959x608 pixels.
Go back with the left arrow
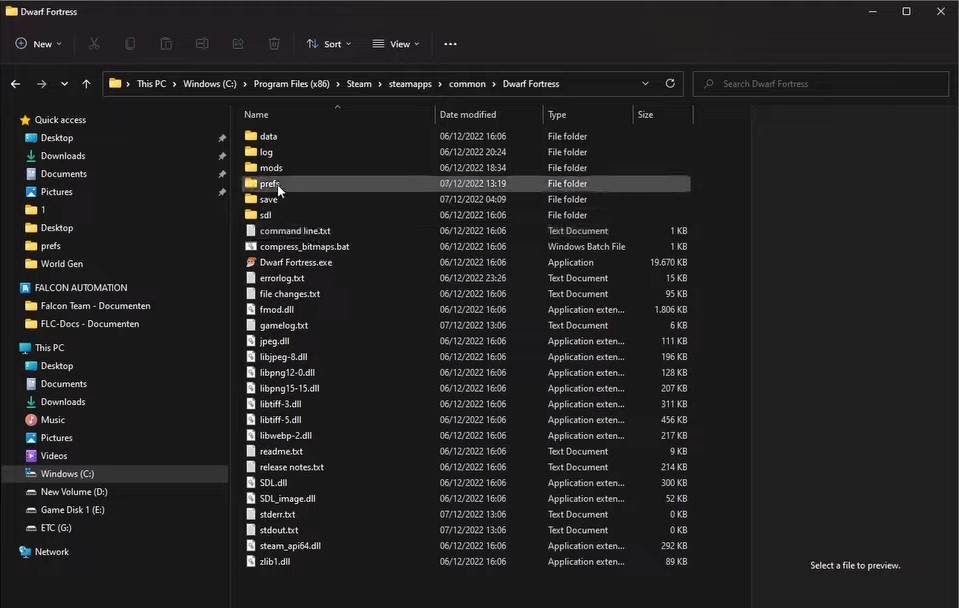[16, 84]
